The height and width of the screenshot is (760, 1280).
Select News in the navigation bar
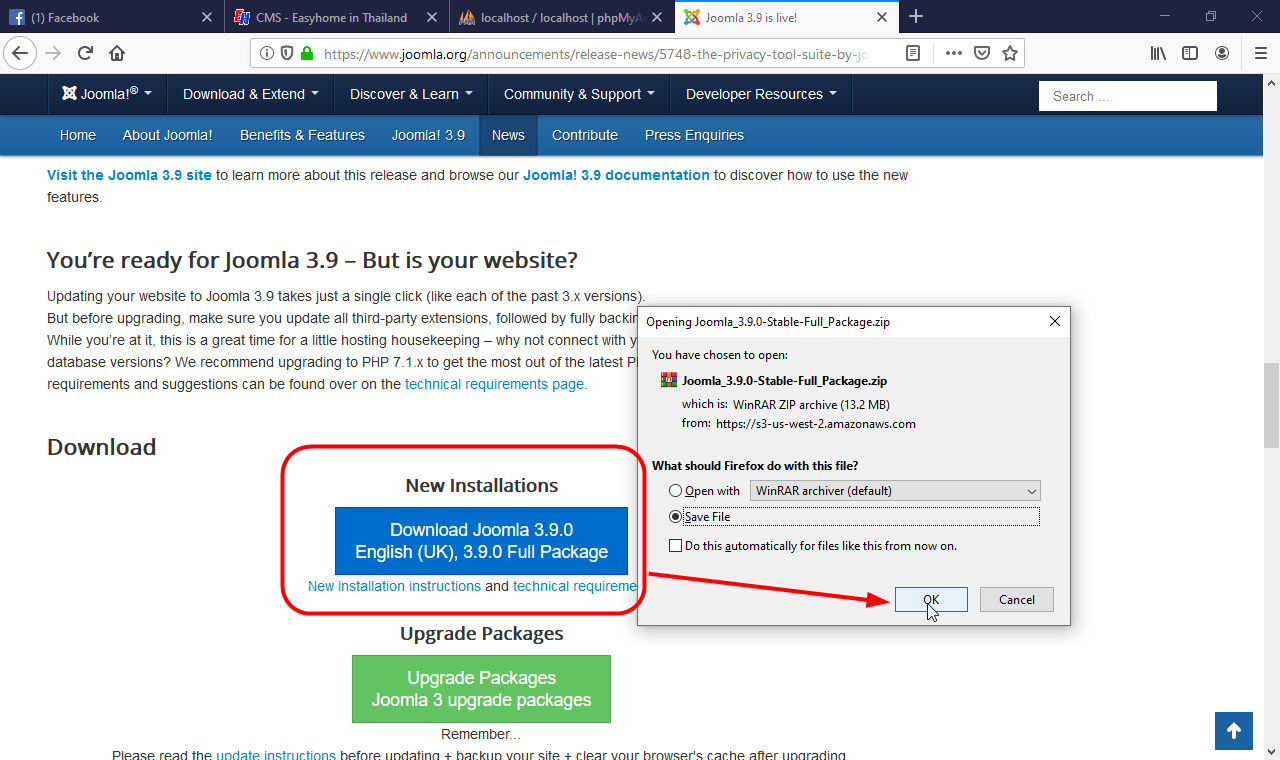pyautogui.click(x=508, y=135)
